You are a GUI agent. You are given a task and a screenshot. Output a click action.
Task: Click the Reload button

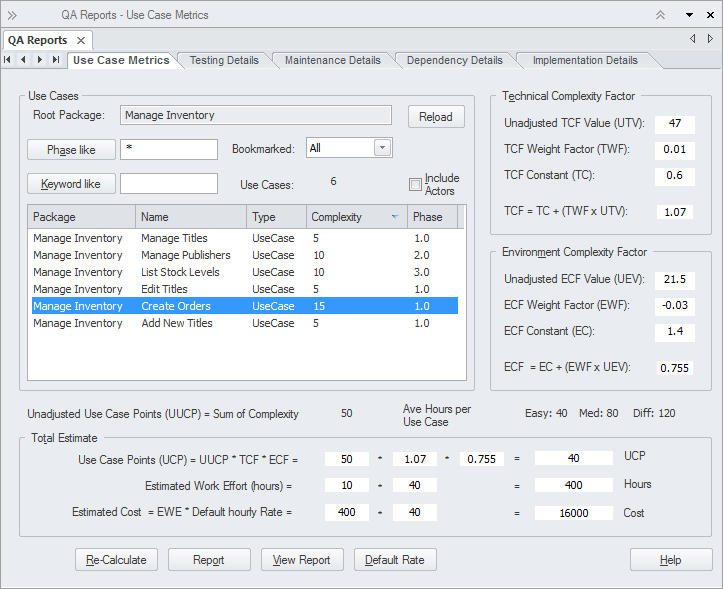436,116
